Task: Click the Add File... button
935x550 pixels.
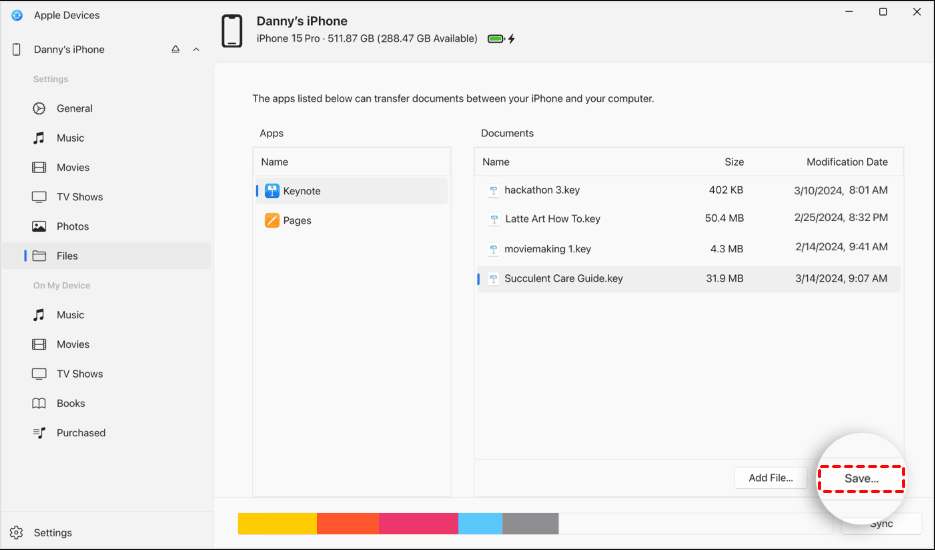Action: 770,478
